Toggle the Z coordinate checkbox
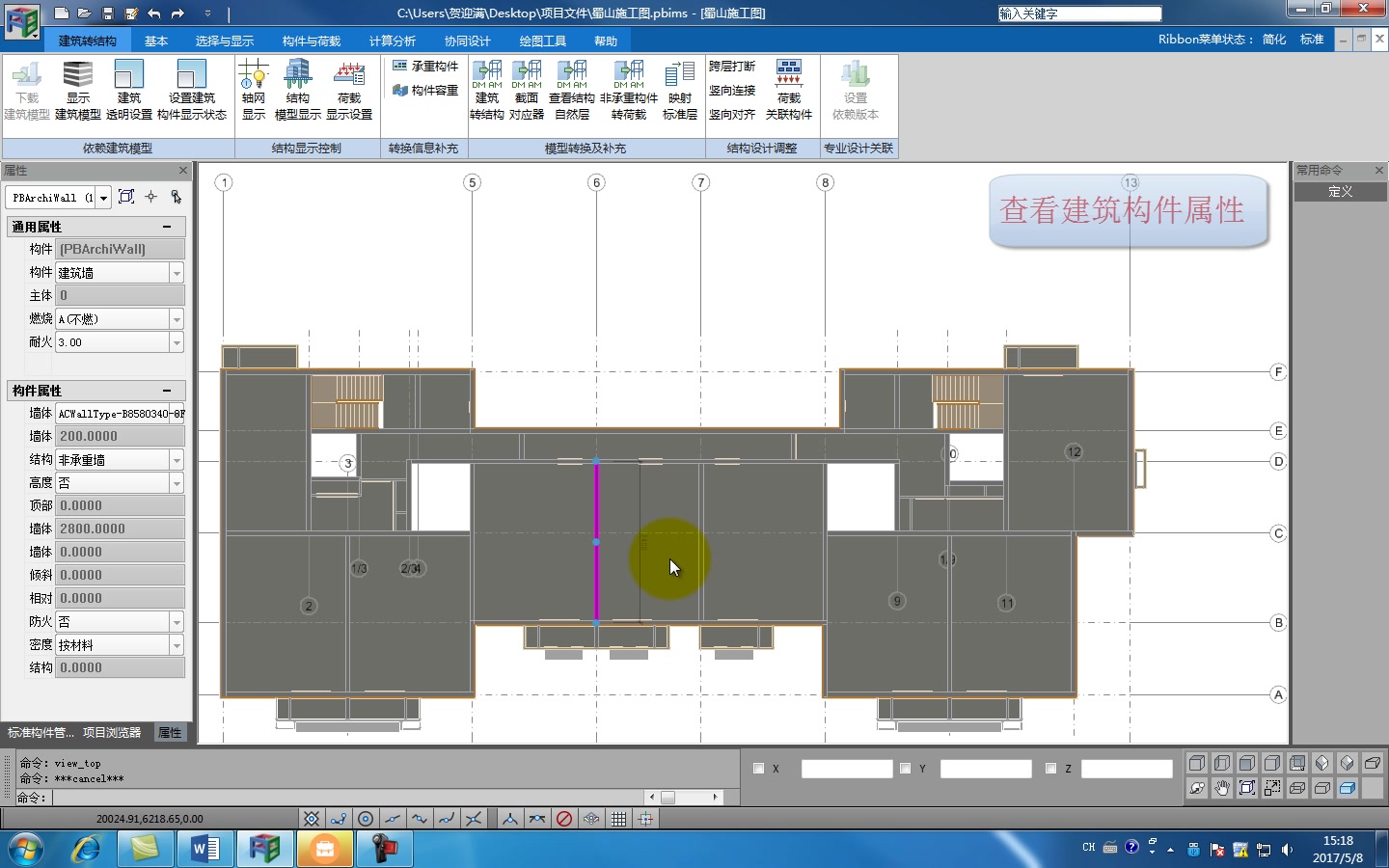The height and width of the screenshot is (868, 1389). coord(1051,769)
